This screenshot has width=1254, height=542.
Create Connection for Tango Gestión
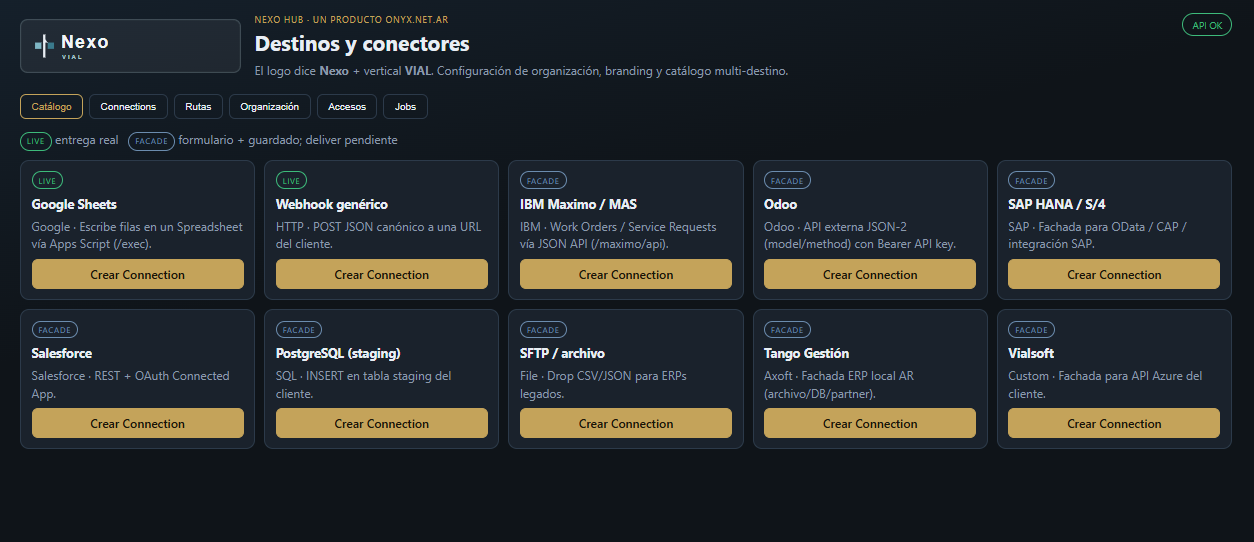pos(870,423)
